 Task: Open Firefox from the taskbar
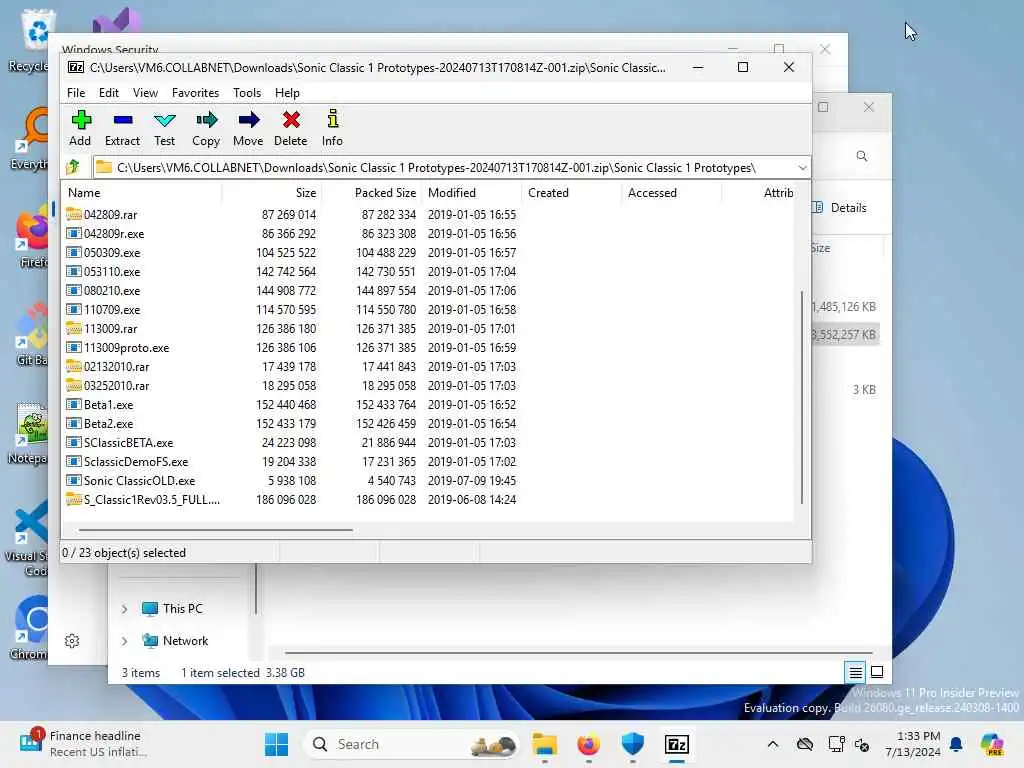588,744
